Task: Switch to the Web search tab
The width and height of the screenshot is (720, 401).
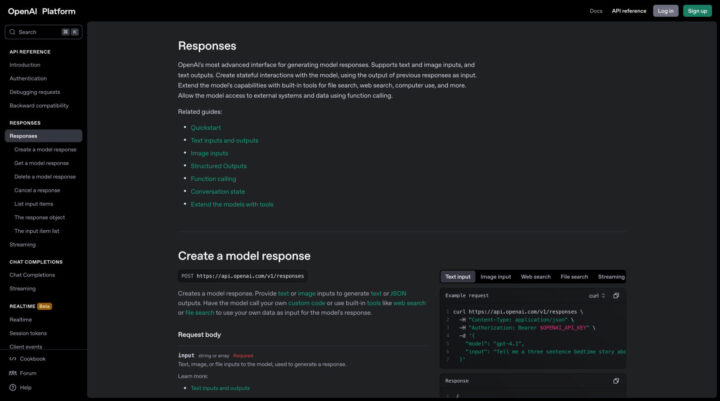Action: tap(535, 277)
